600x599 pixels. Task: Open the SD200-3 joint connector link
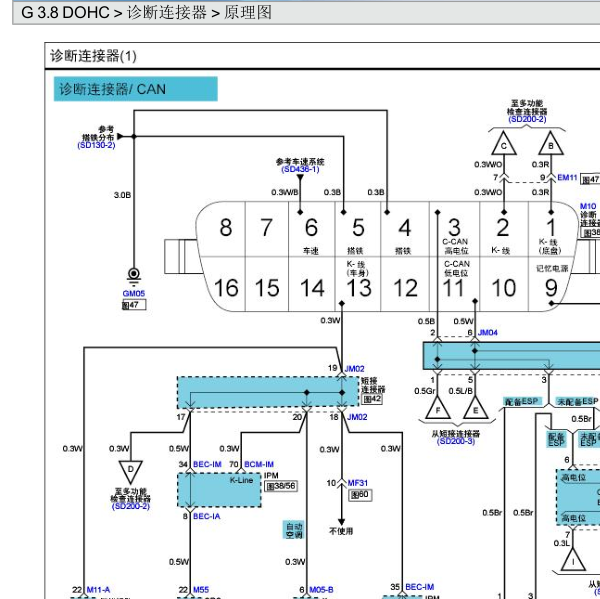click(455, 441)
